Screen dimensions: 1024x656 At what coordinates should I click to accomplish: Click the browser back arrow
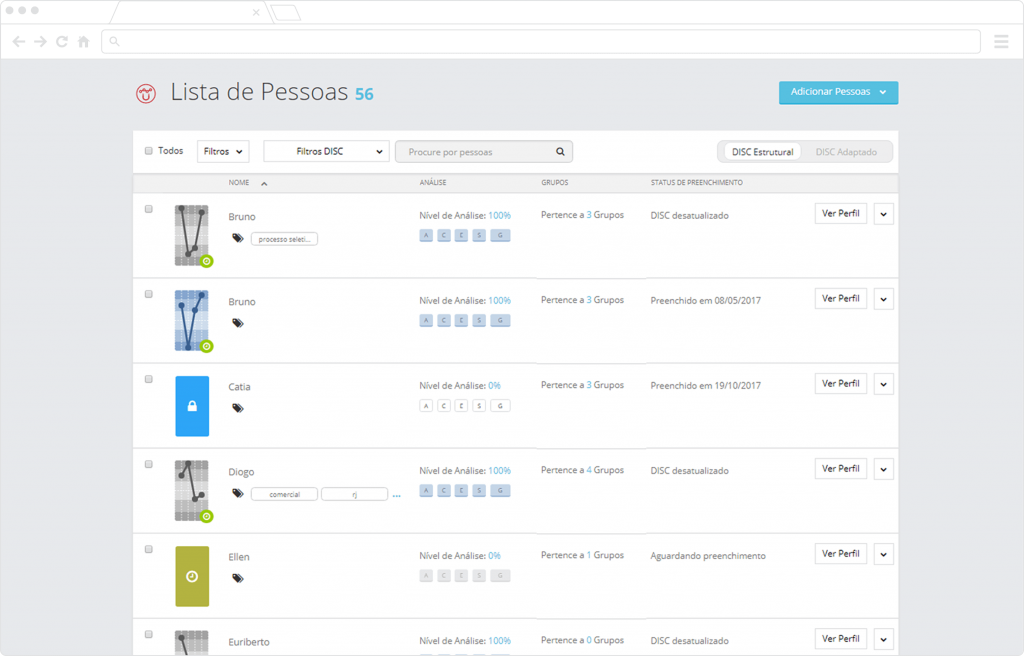point(19,42)
